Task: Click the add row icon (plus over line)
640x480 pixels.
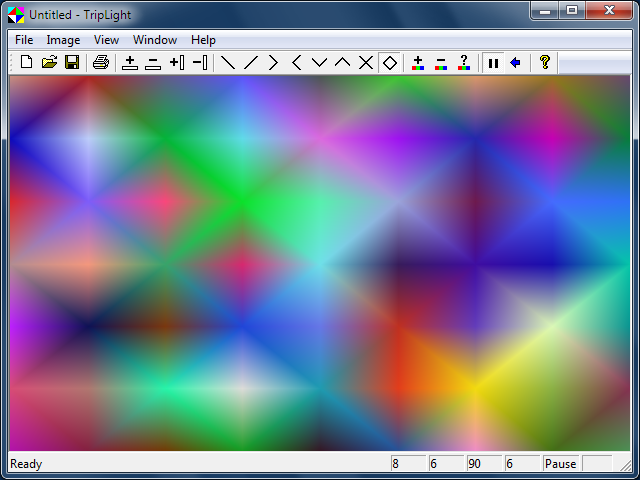Action: point(130,63)
